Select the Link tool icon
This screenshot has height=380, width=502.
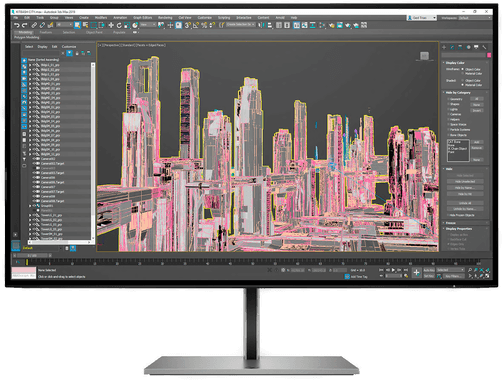(x=34, y=25)
